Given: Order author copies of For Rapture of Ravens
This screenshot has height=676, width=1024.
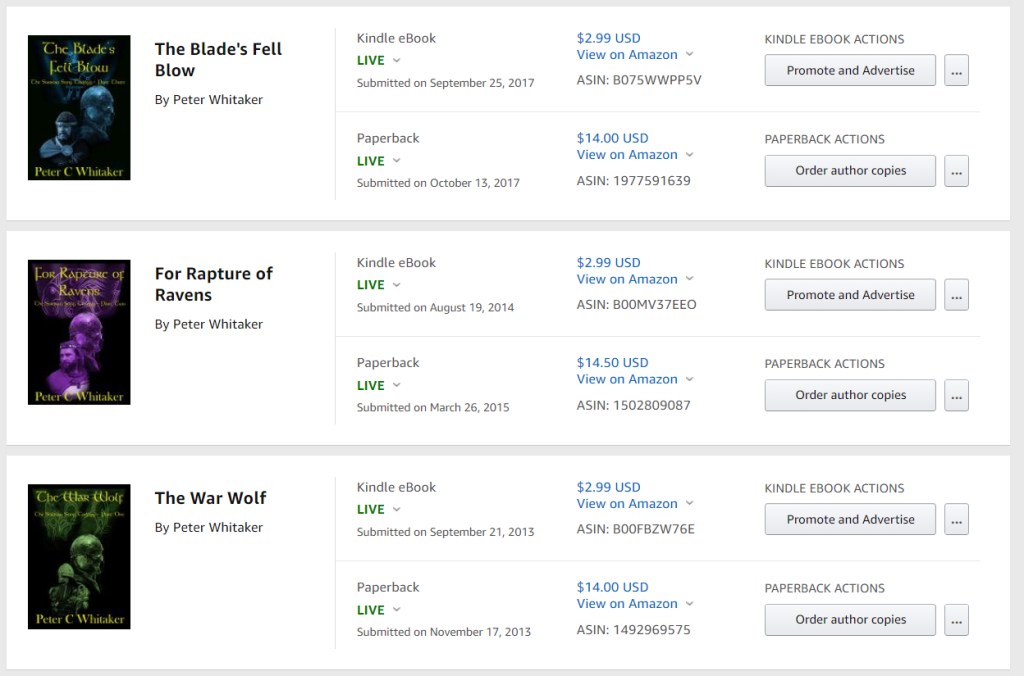Looking at the screenshot, I should [x=850, y=395].
